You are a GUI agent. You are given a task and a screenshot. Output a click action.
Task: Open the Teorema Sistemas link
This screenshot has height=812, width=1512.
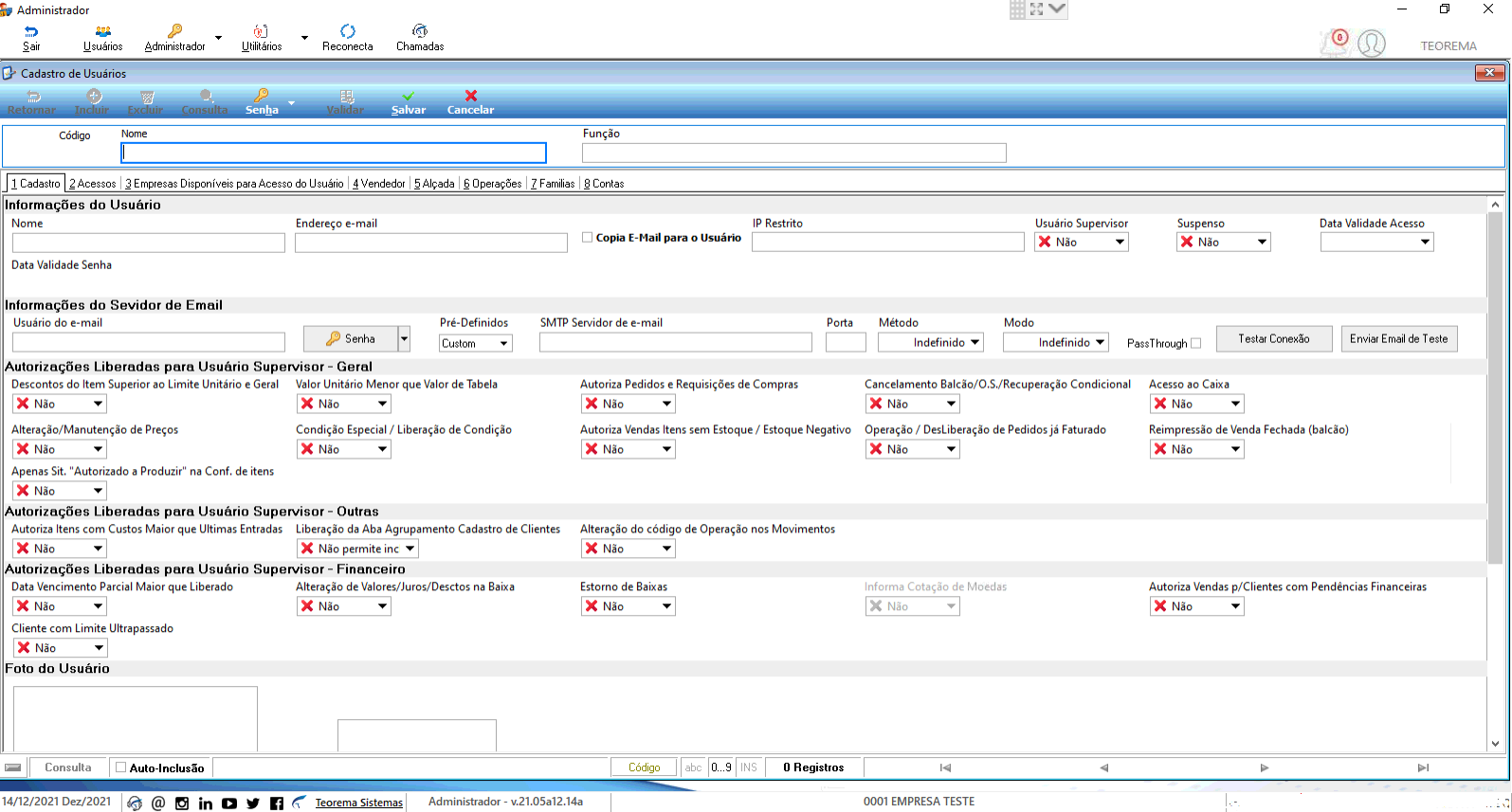click(359, 803)
